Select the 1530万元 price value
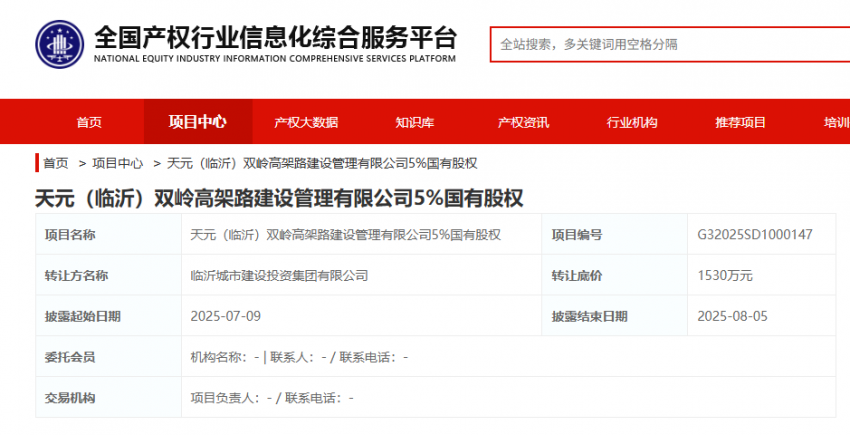850x435 pixels. coord(725,276)
